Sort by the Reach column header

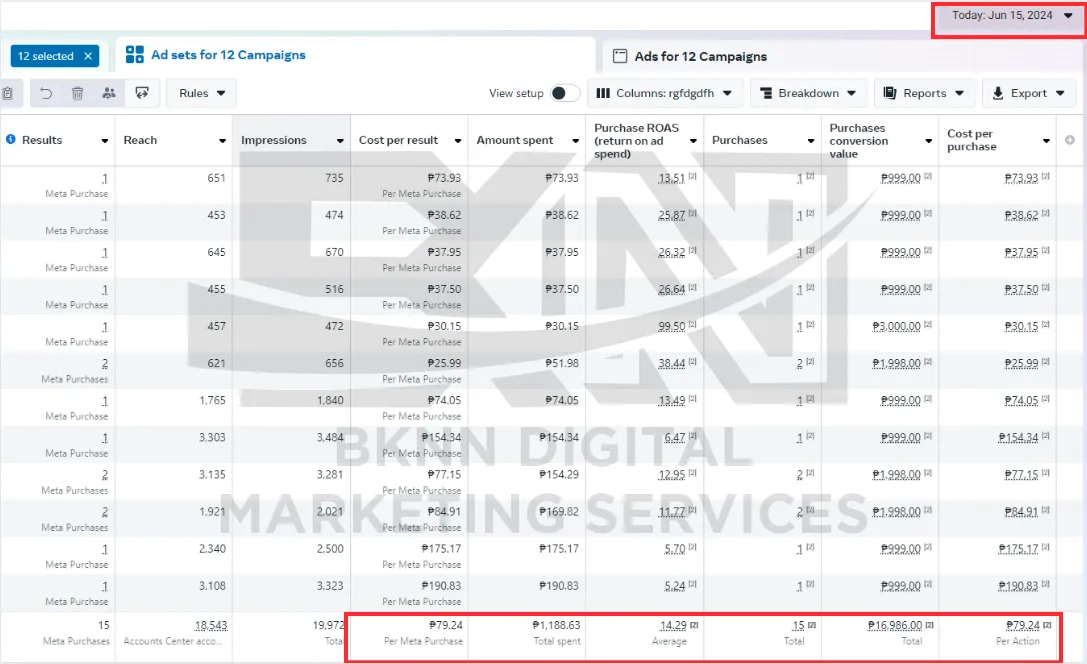(140, 140)
